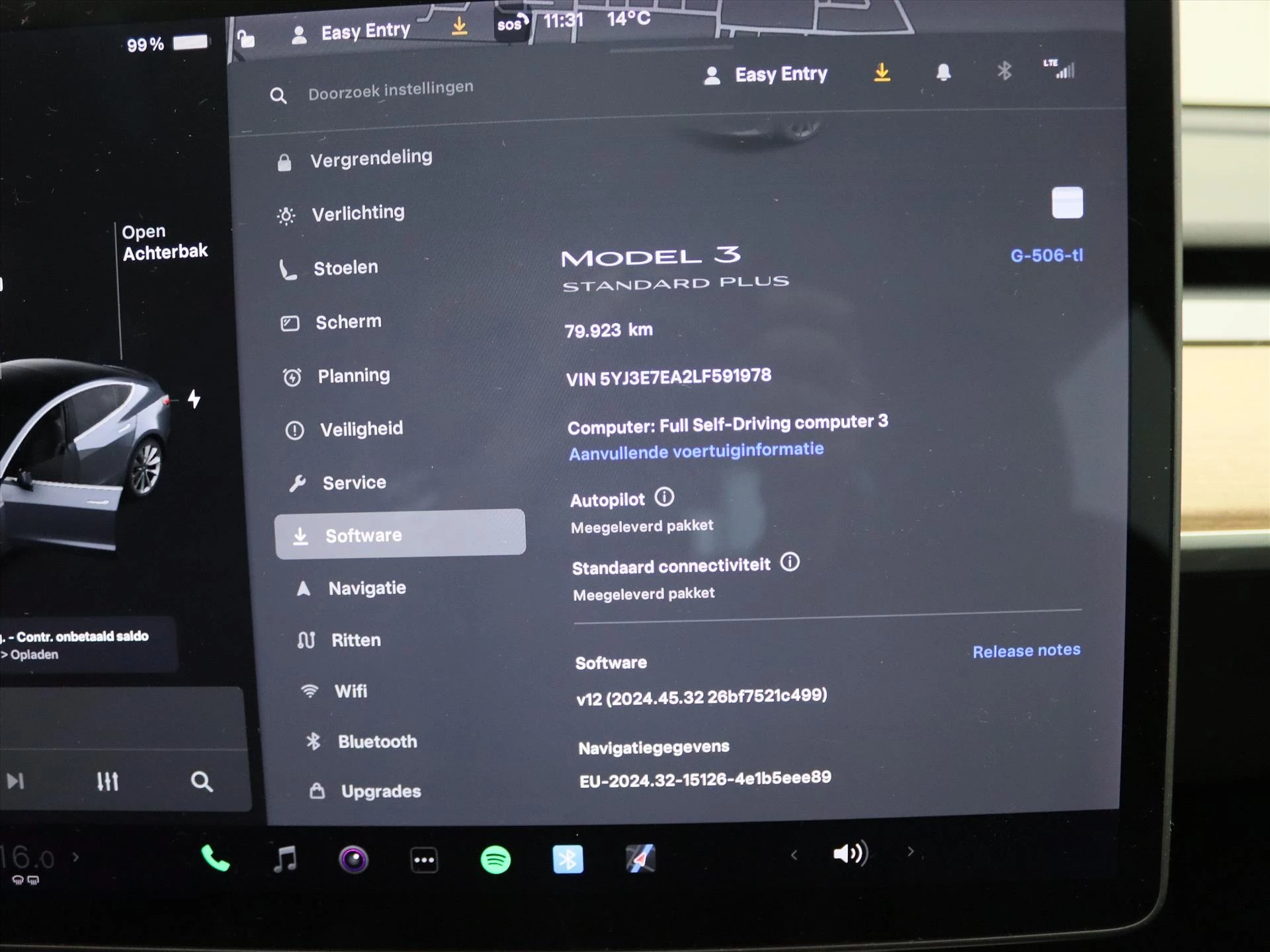1270x952 pixels.
Task: Tap navigation data EU-2024.32-15126 text
Action: coord(705,779)
